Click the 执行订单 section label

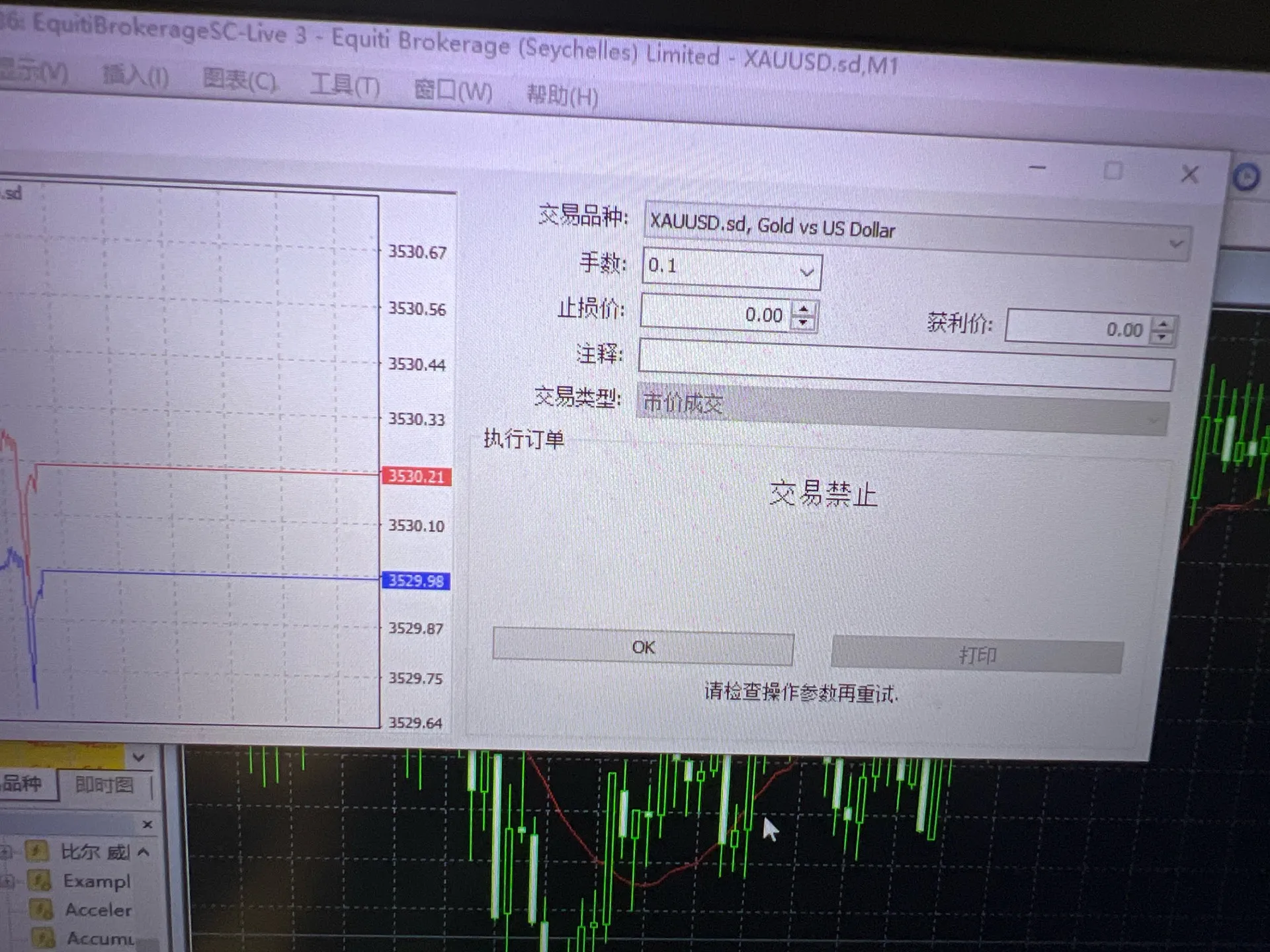[x=524, y=438]
